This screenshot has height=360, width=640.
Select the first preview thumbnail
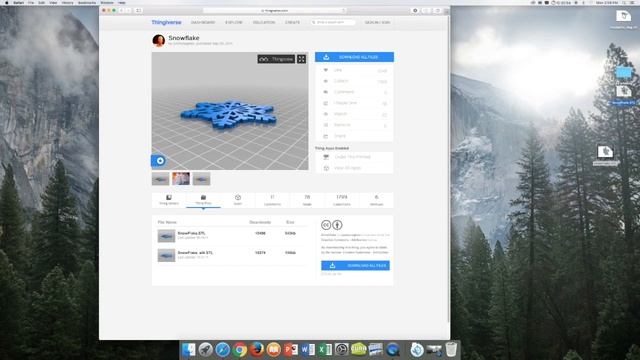(x=160, y=179)
